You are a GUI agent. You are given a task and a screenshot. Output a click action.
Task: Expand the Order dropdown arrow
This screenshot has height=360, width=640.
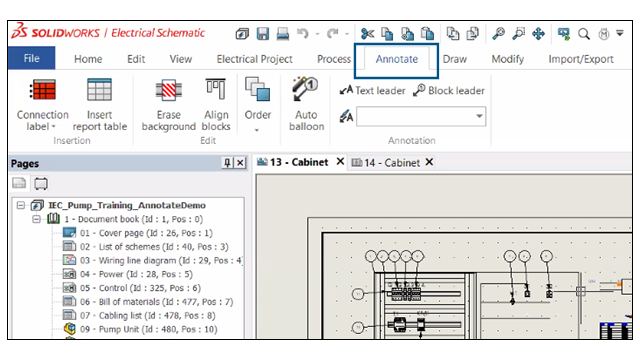coord(257,130)
